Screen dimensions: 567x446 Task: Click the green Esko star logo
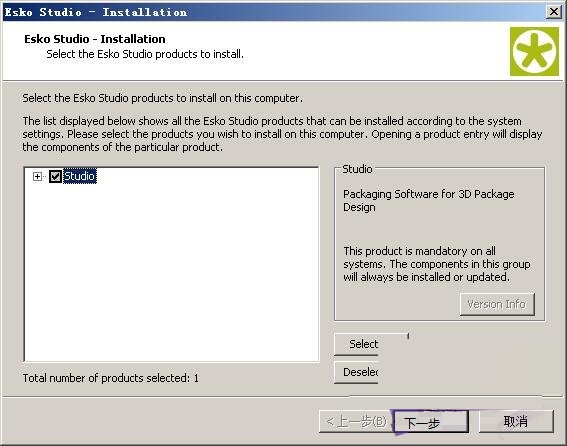pyautogui.click(x=534, y=51)
